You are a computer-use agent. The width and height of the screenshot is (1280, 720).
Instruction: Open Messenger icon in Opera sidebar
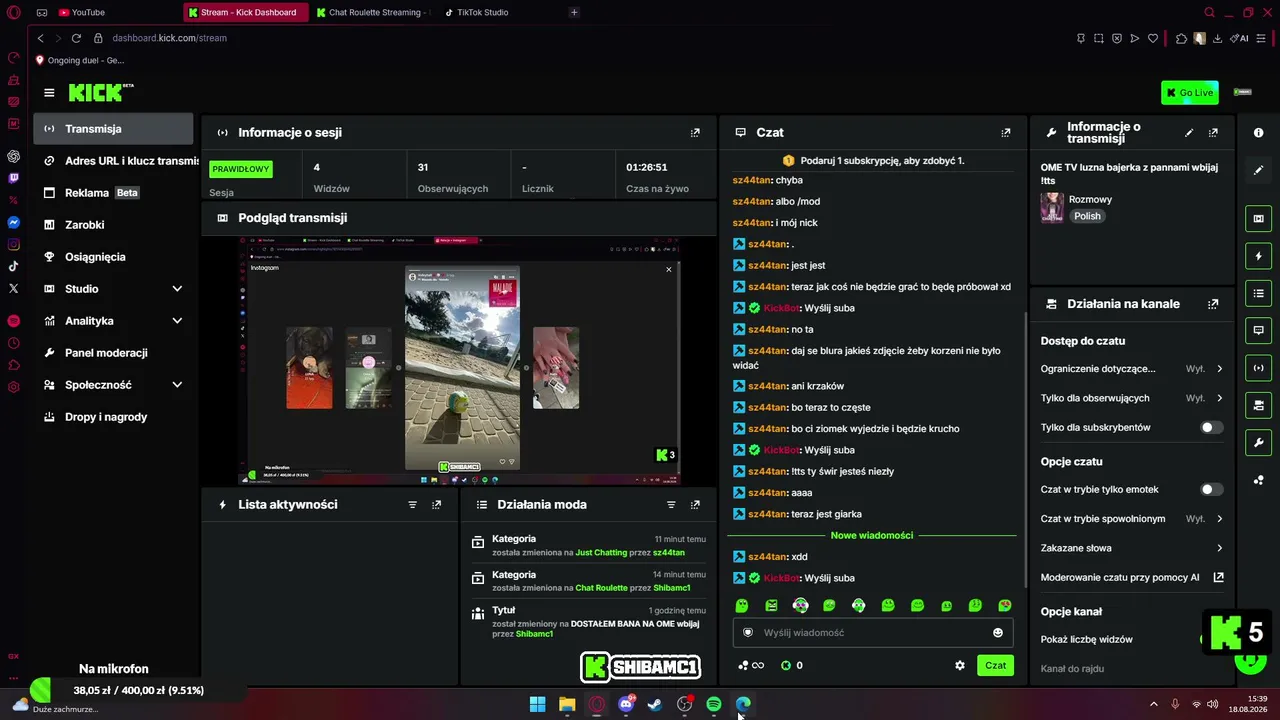pos(14,222)
